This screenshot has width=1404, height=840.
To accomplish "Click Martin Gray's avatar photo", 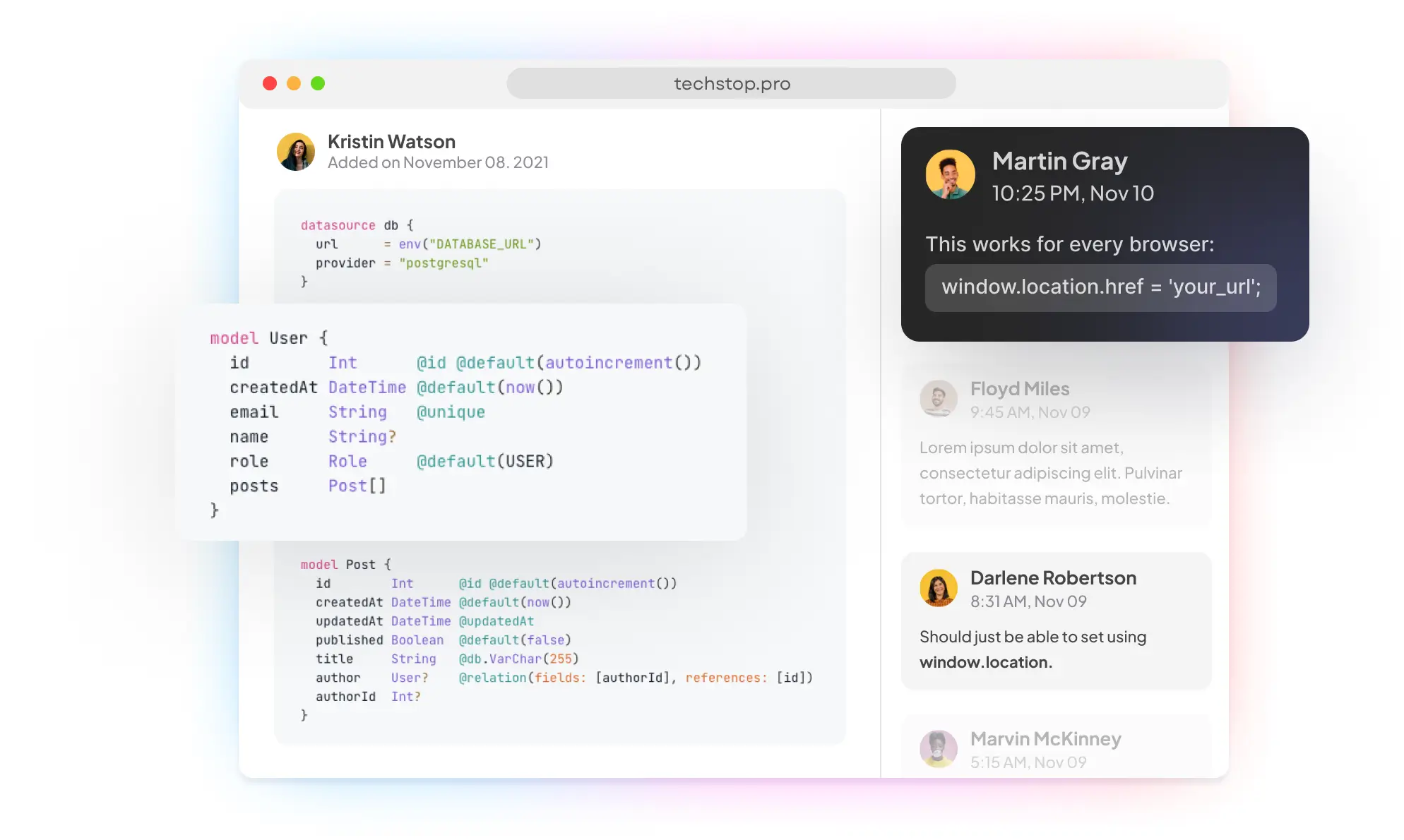I will (950, 174).
